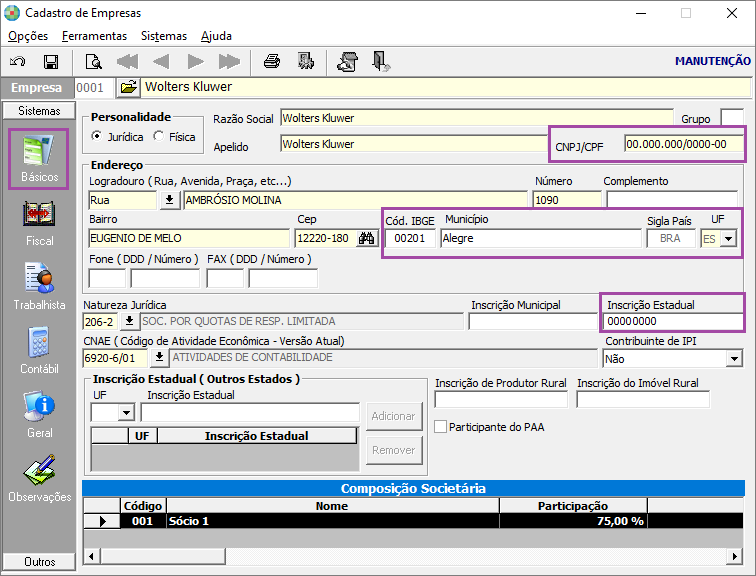The image size is (756, 576).
Task: Click the app icon in the title bar
Action: pyautogui.click(x=12, y=13)
